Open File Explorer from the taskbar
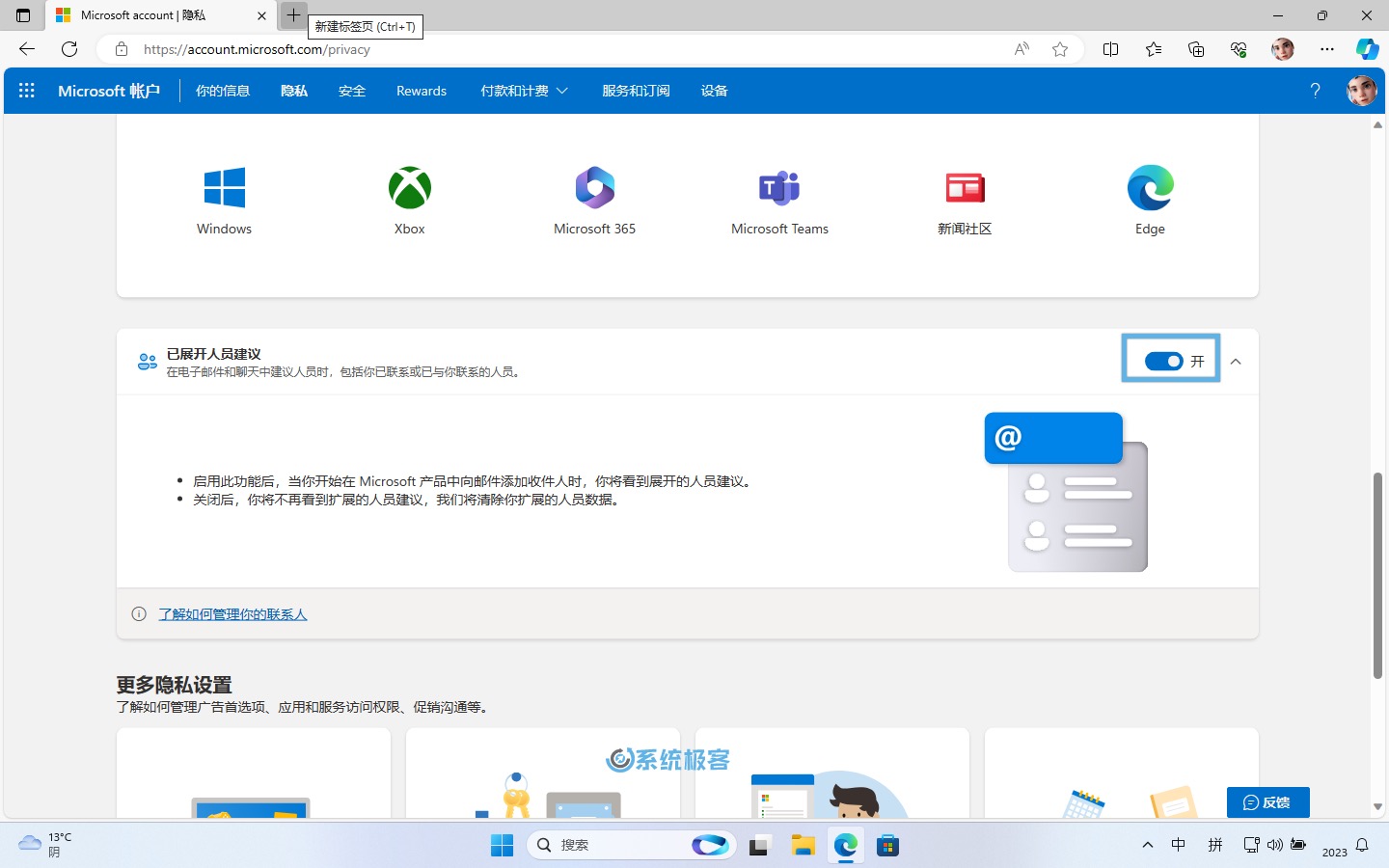 coord(803,845)
